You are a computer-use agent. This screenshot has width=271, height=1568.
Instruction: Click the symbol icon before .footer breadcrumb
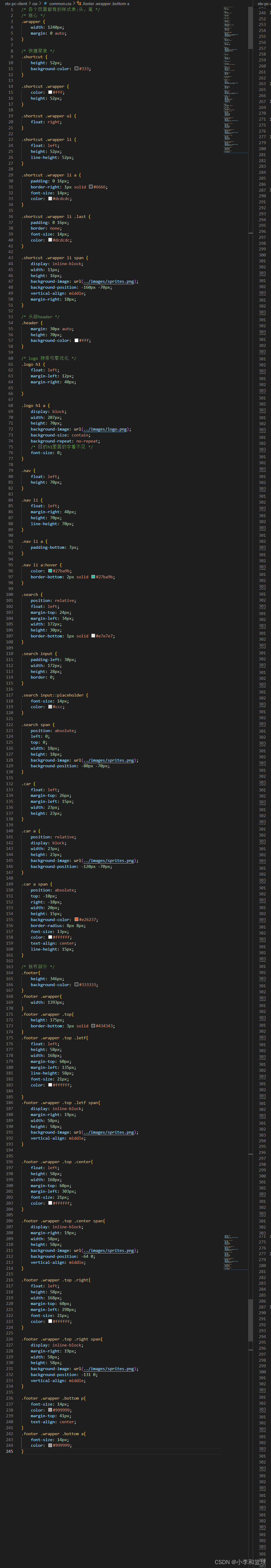pyautogui.click(x=79, y=4)
